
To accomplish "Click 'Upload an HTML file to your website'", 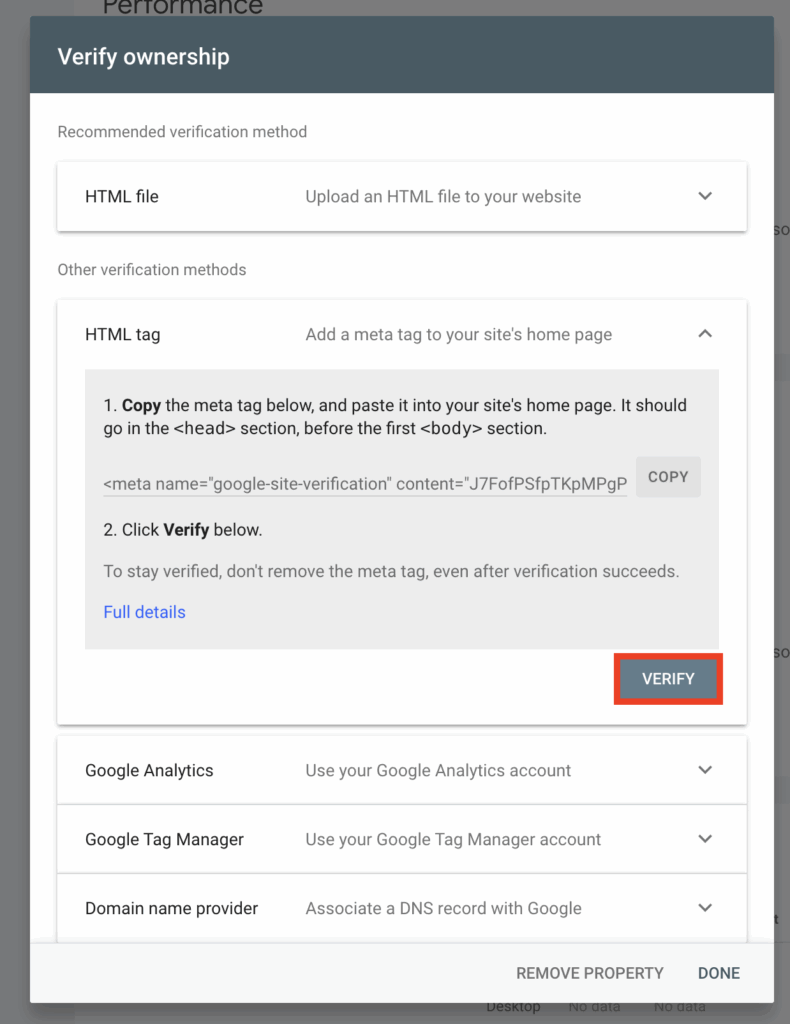I will tap(443, 197).
